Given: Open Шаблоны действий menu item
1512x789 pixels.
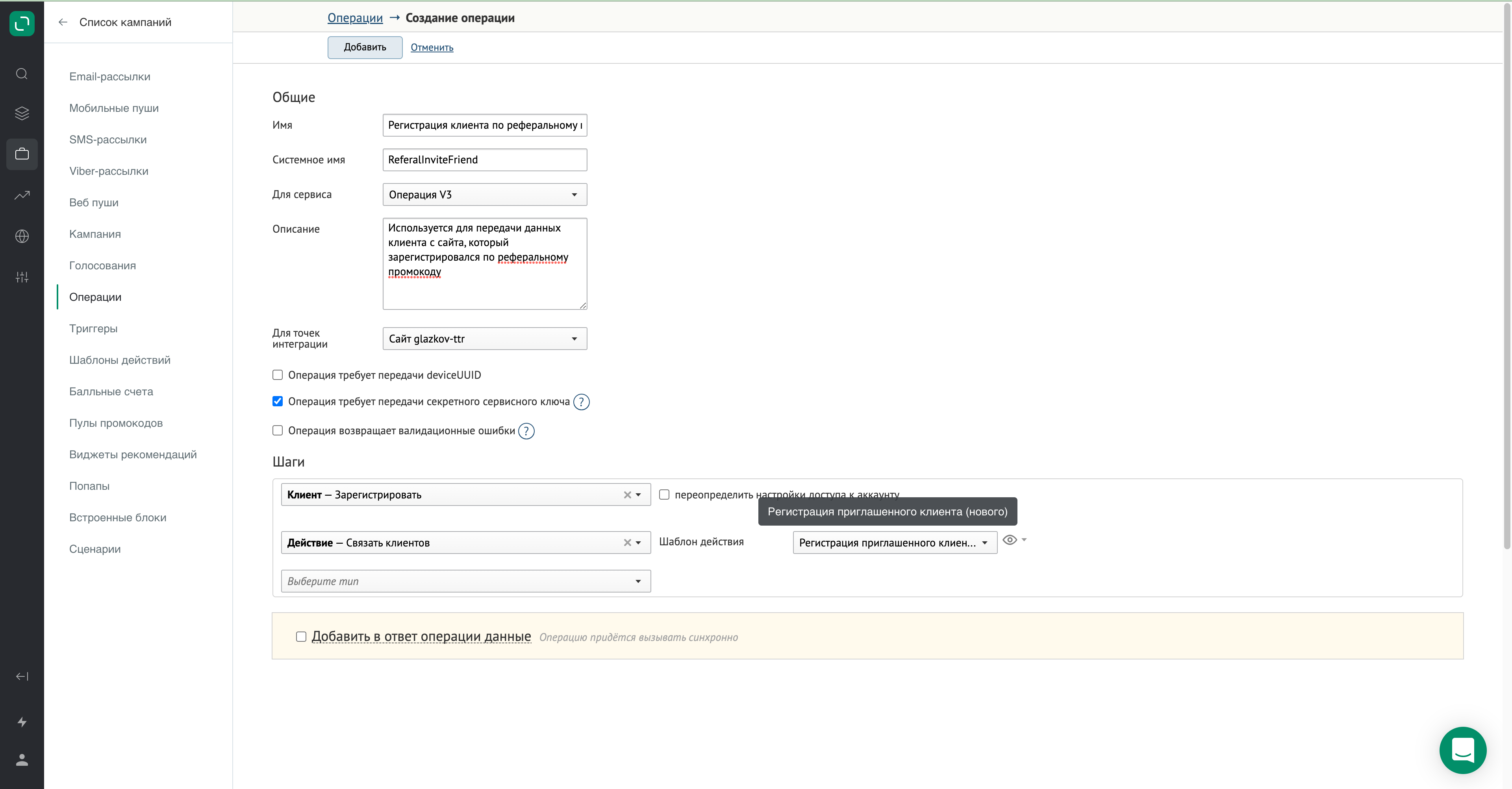Looking at the screenshot, I should 120,361.
